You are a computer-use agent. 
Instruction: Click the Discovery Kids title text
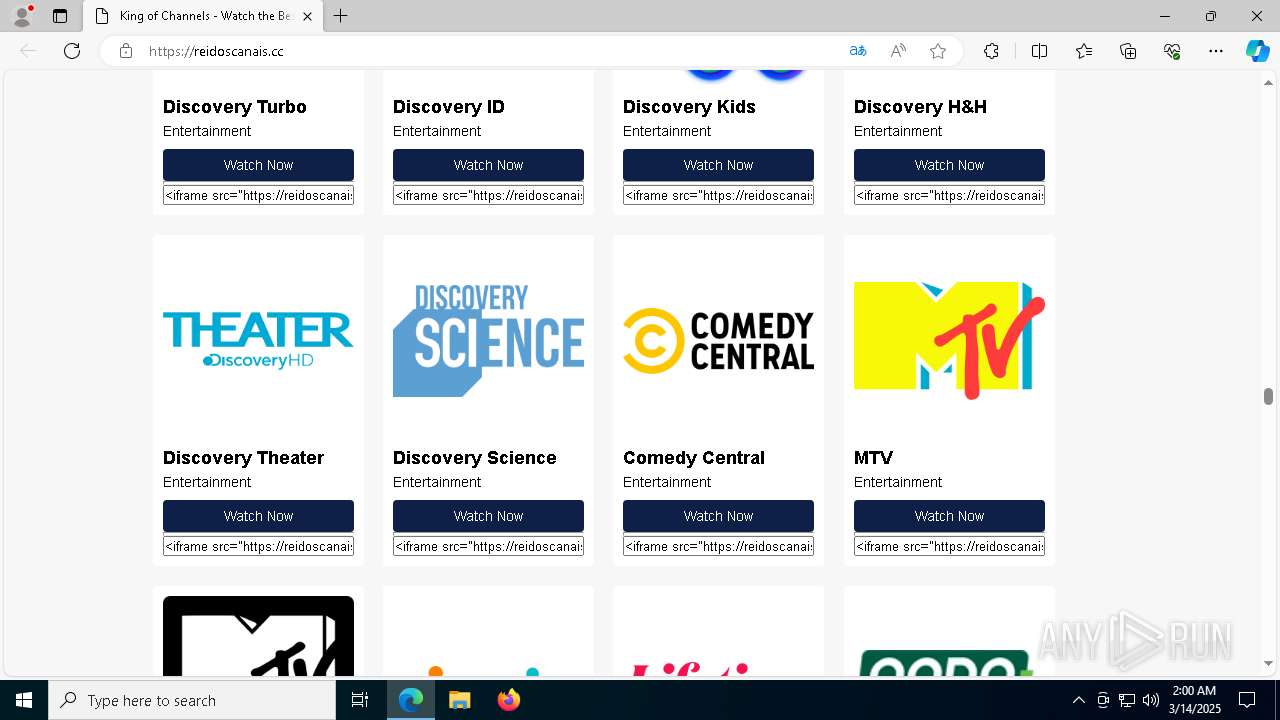(x=689, y=107)
